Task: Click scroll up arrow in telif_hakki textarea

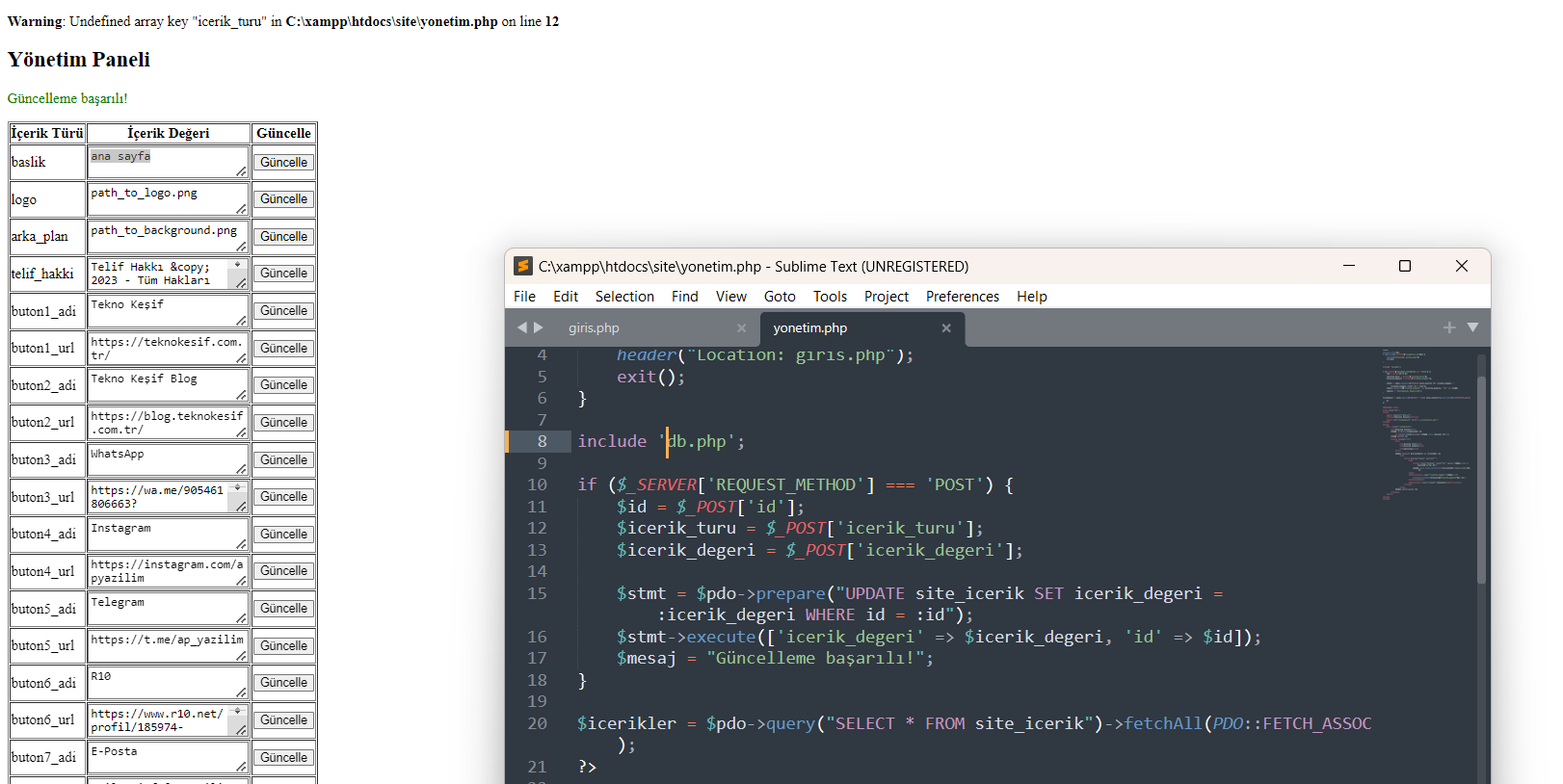Action: [237, 264]
